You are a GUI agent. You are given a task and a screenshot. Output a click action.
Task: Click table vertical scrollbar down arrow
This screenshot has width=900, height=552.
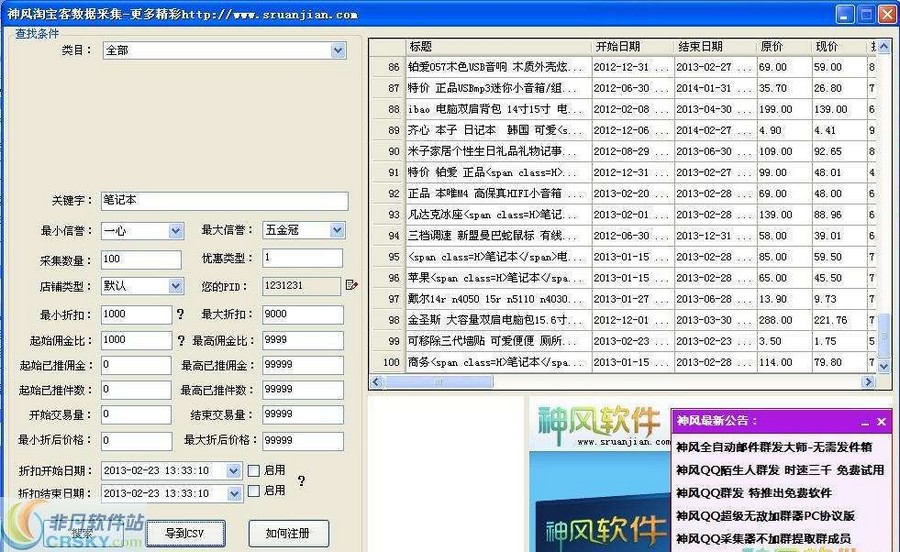(884, 366)
